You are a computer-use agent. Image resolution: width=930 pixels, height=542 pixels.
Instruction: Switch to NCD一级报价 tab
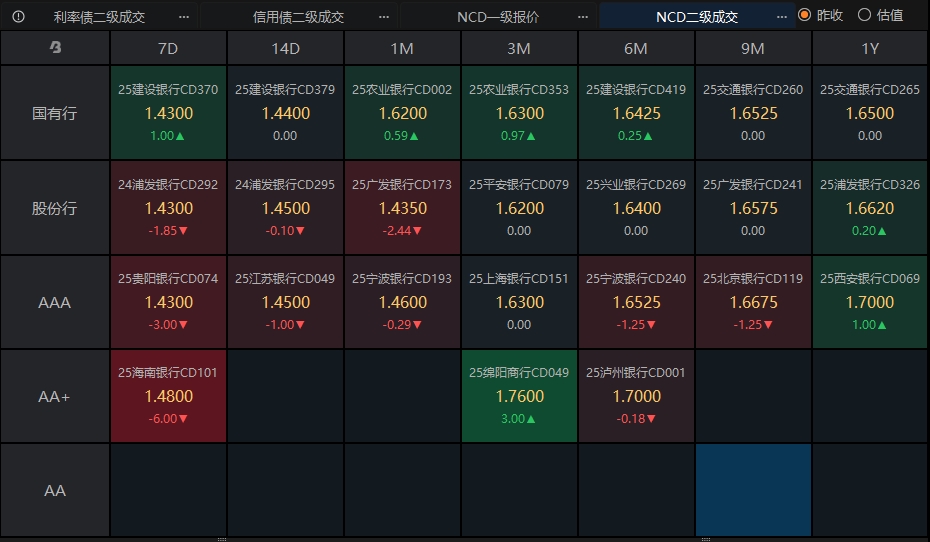point(497,16)
